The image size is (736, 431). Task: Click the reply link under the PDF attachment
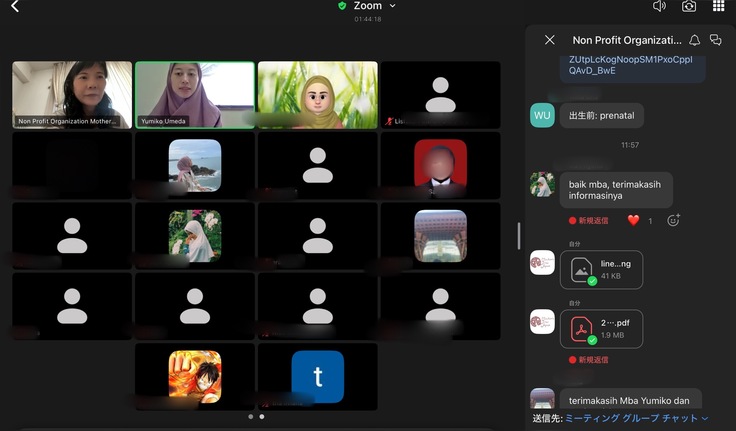click(x=588, y=360)
